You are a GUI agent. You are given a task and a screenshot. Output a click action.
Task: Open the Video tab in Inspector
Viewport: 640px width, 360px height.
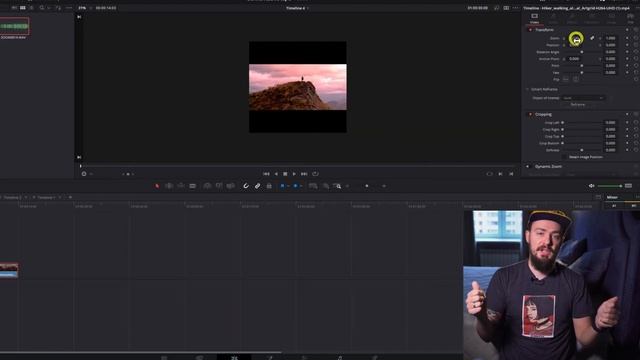point(534,18)
